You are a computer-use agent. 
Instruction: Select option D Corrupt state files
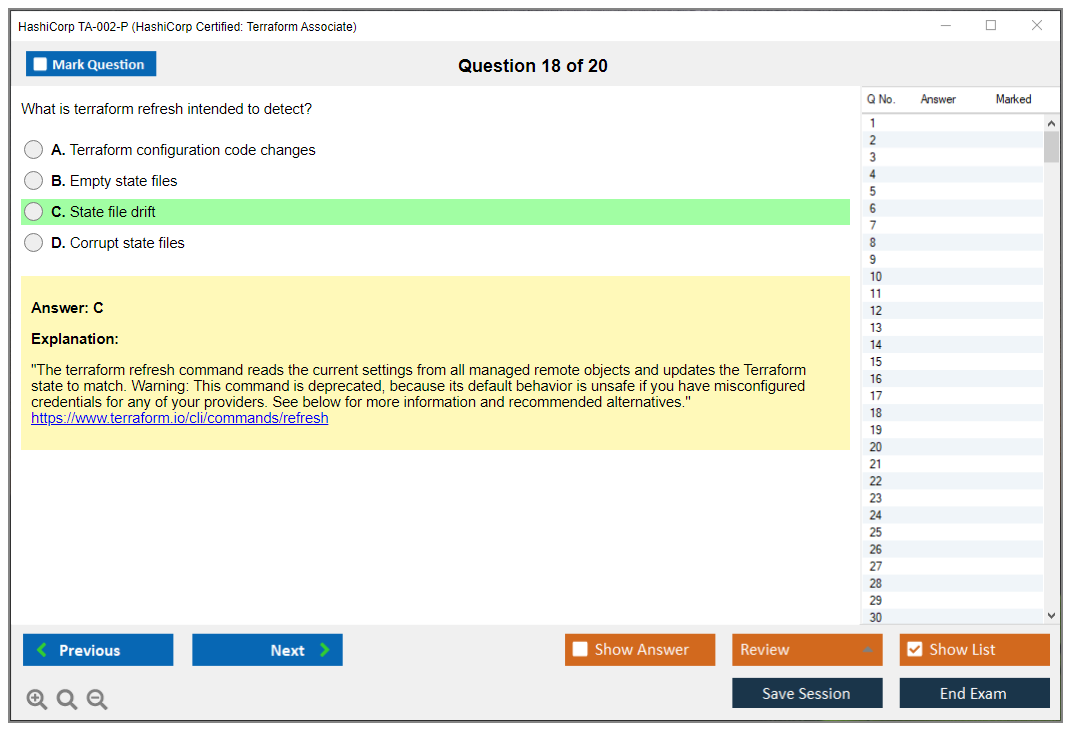coord(34,243)
